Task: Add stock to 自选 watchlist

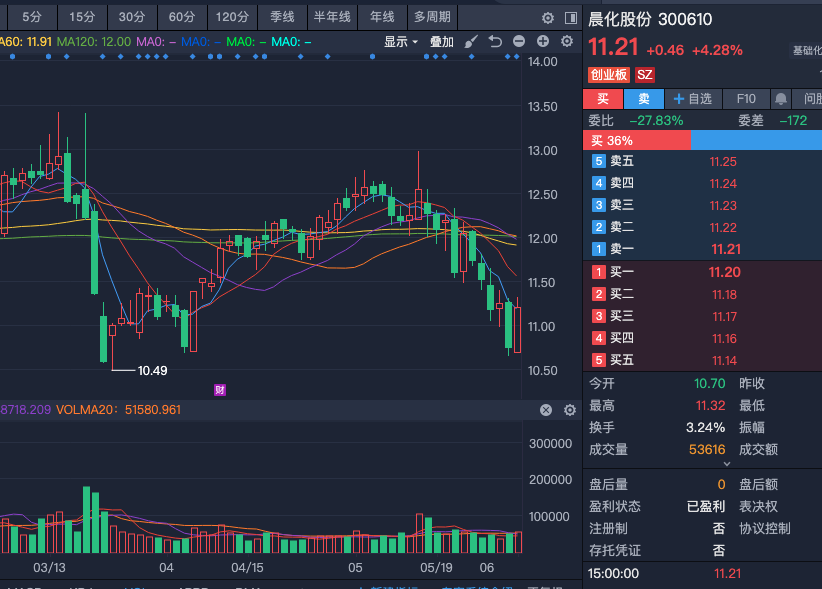Action: [693, 99]
